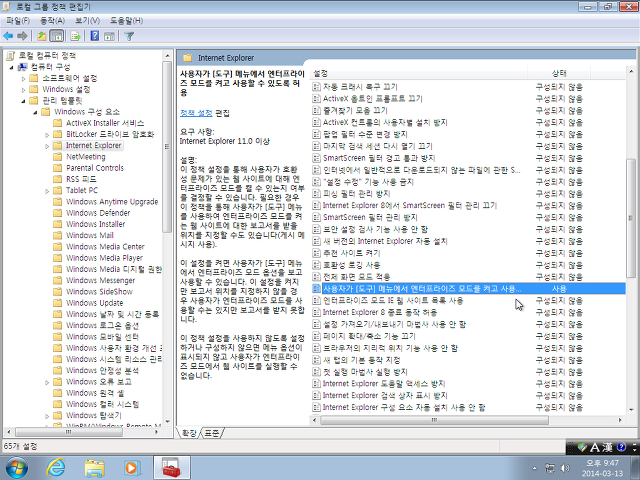The height and width of the screenshot is (480, 640).
Task: Click the toolbox MMC taskbar button
Action: click(171, 468)
